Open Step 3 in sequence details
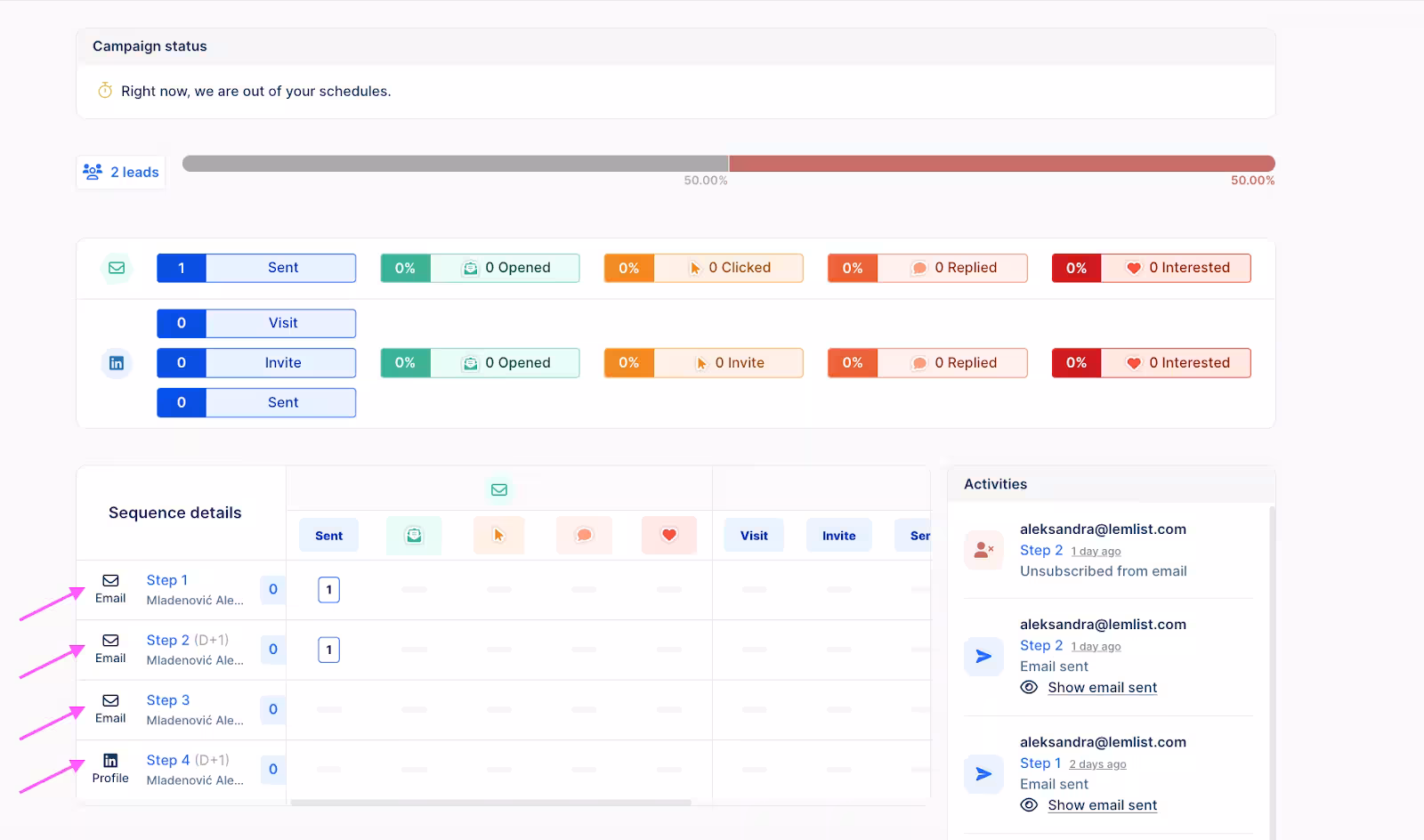Screen dimensions: 1424x840 tap(168, 700)
